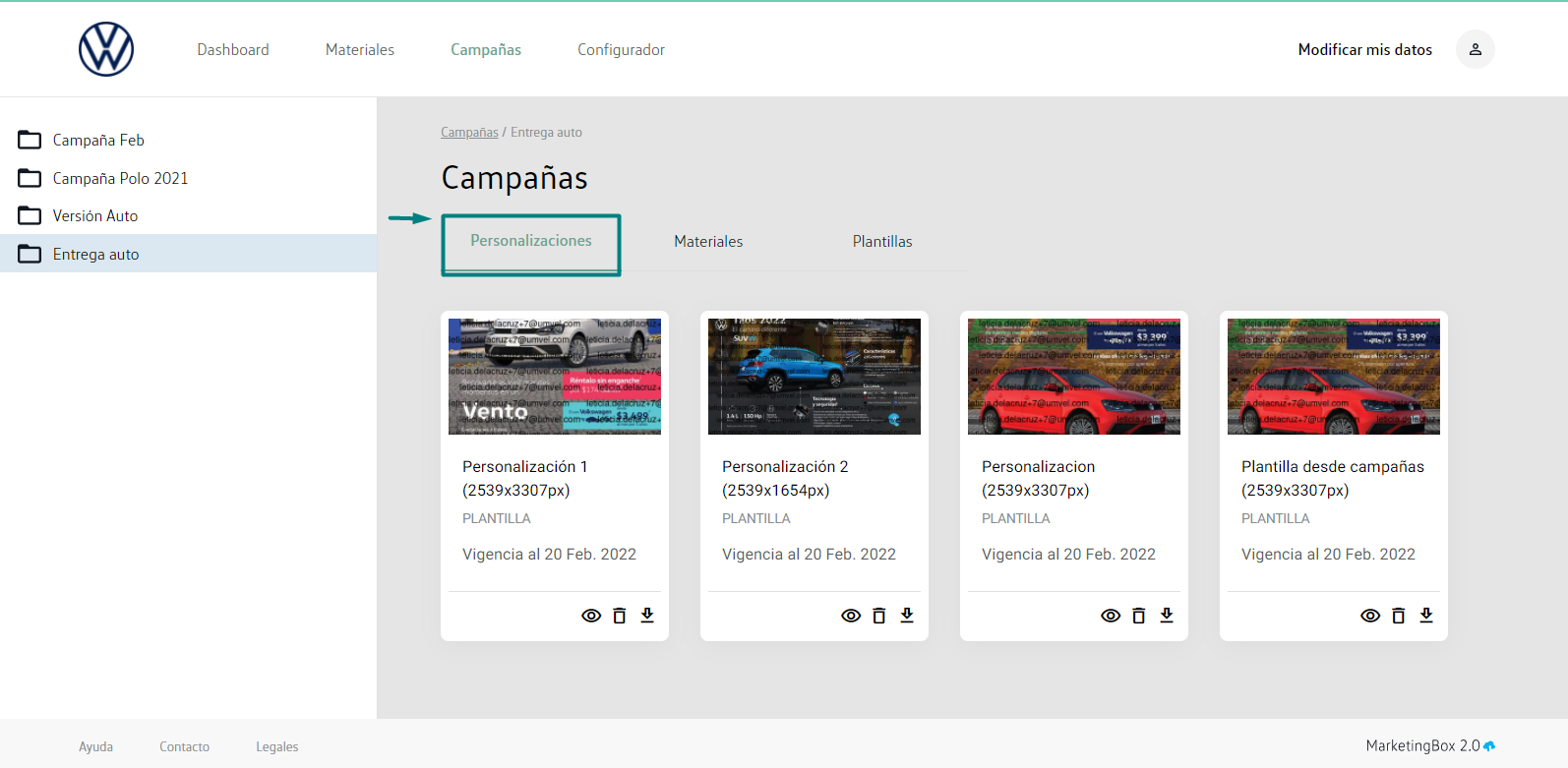Switch to the Materiales tab under Campañas
This screenshot has height=768, width=1568.
click(x=708, y=241)
